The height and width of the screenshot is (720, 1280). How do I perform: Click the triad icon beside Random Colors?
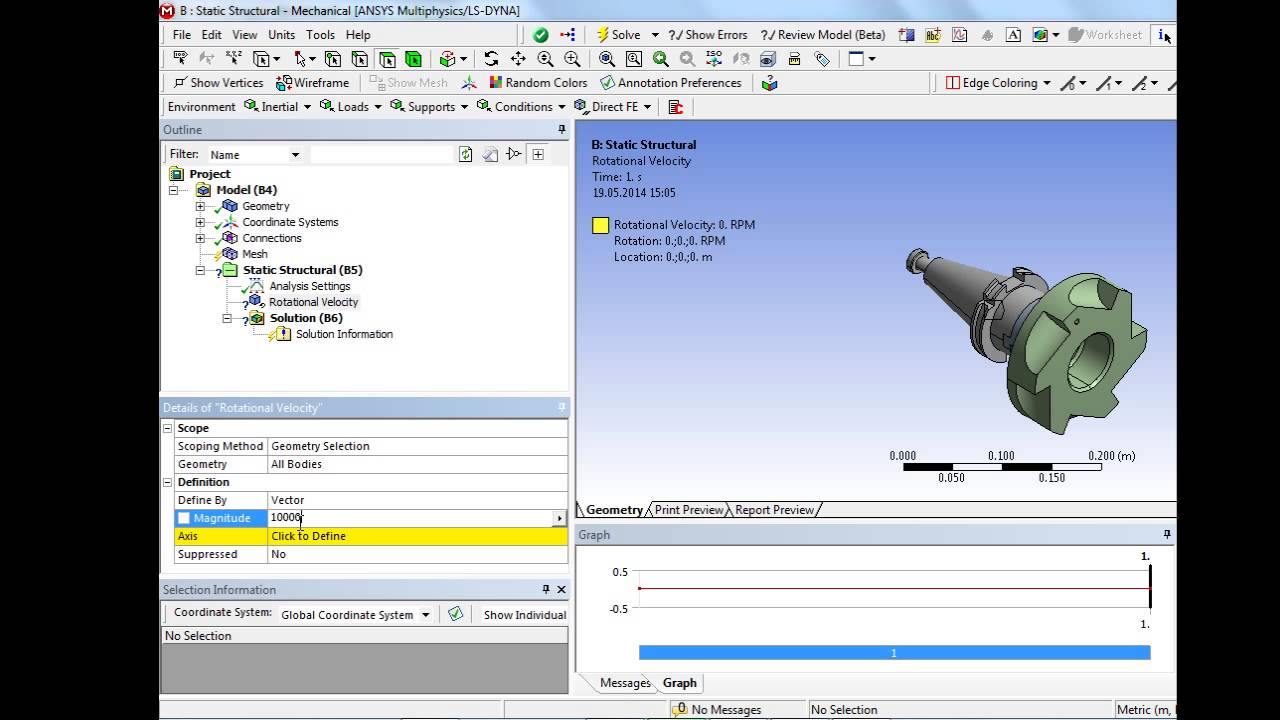point(469,83)
